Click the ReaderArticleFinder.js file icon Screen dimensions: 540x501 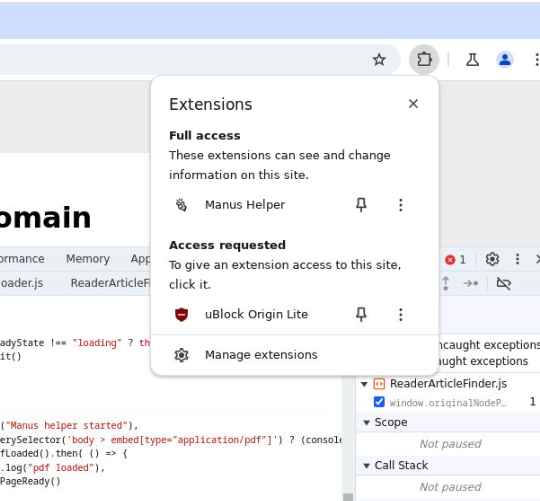pyautogui.click(x=379, y=384)
